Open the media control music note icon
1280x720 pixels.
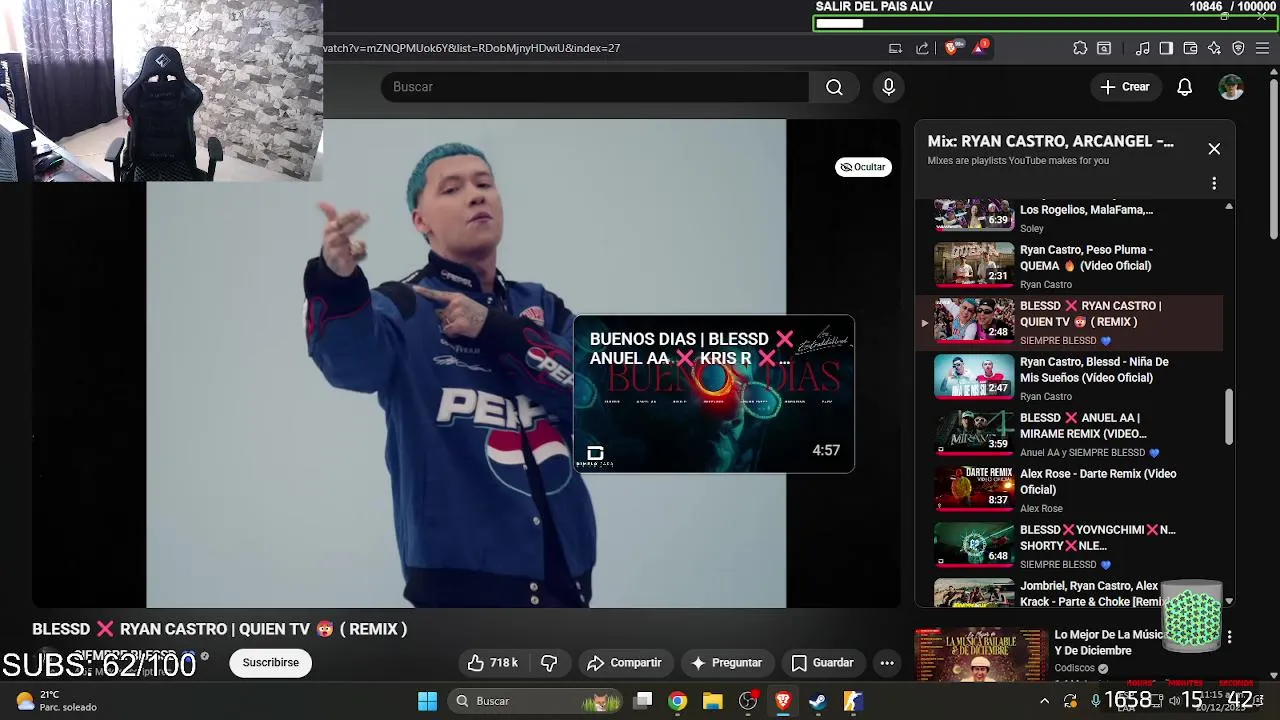(1142, 48)
